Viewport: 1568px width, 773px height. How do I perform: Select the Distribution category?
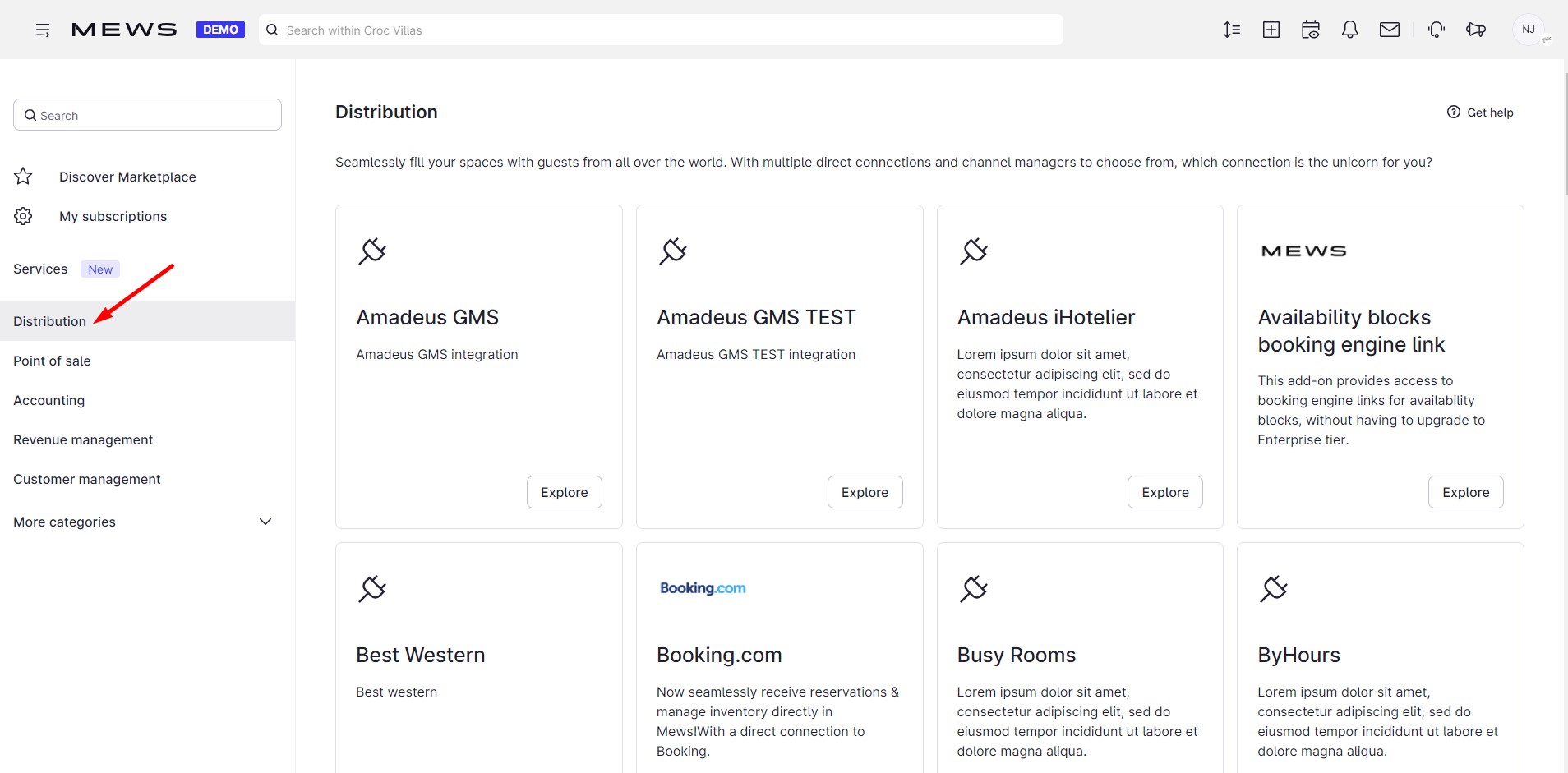tap(147, 321)
